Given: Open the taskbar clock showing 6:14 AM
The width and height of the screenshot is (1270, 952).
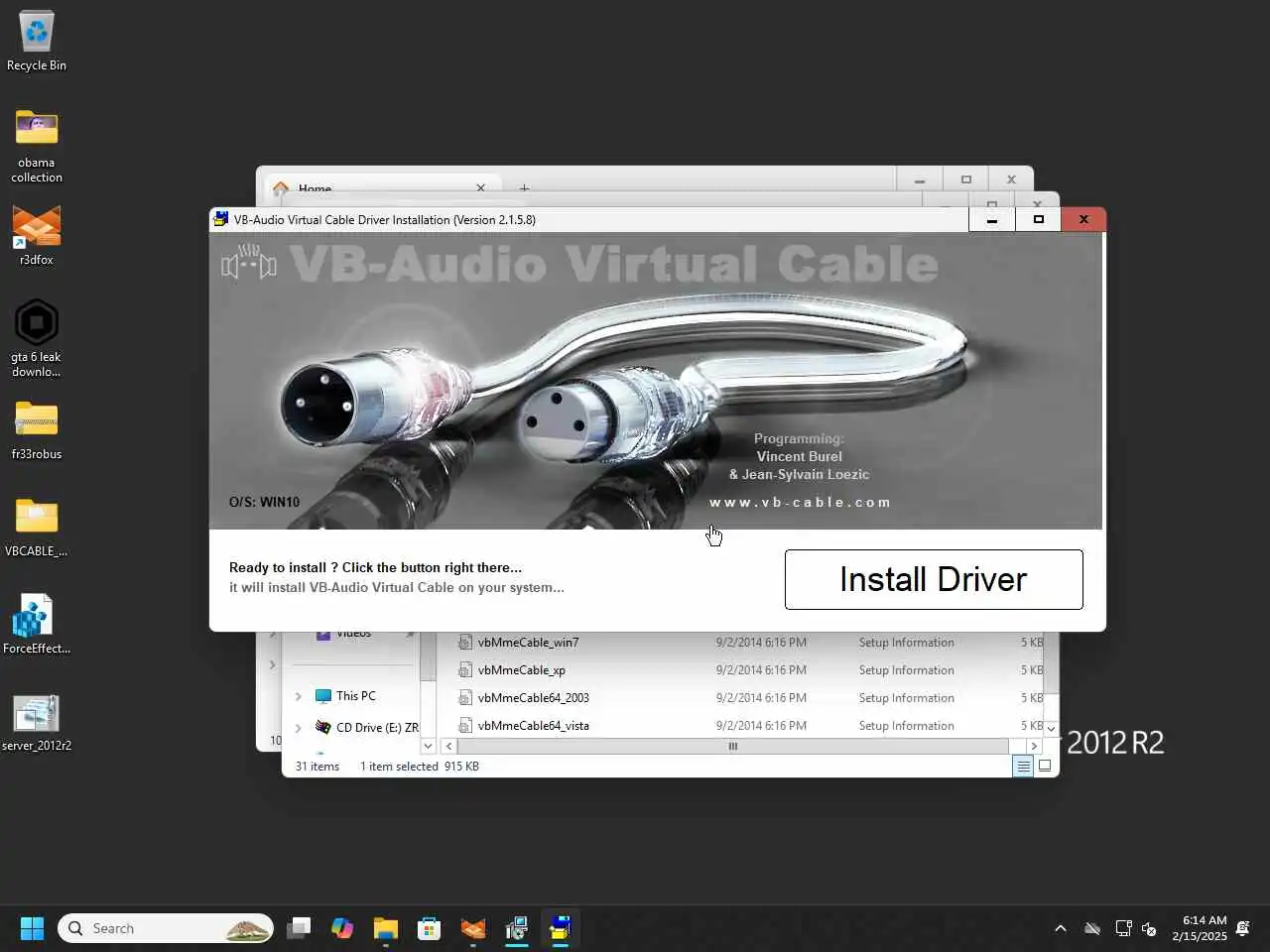Looking at the screenshot, I should pyautogui.click(x=1199, y=928).
